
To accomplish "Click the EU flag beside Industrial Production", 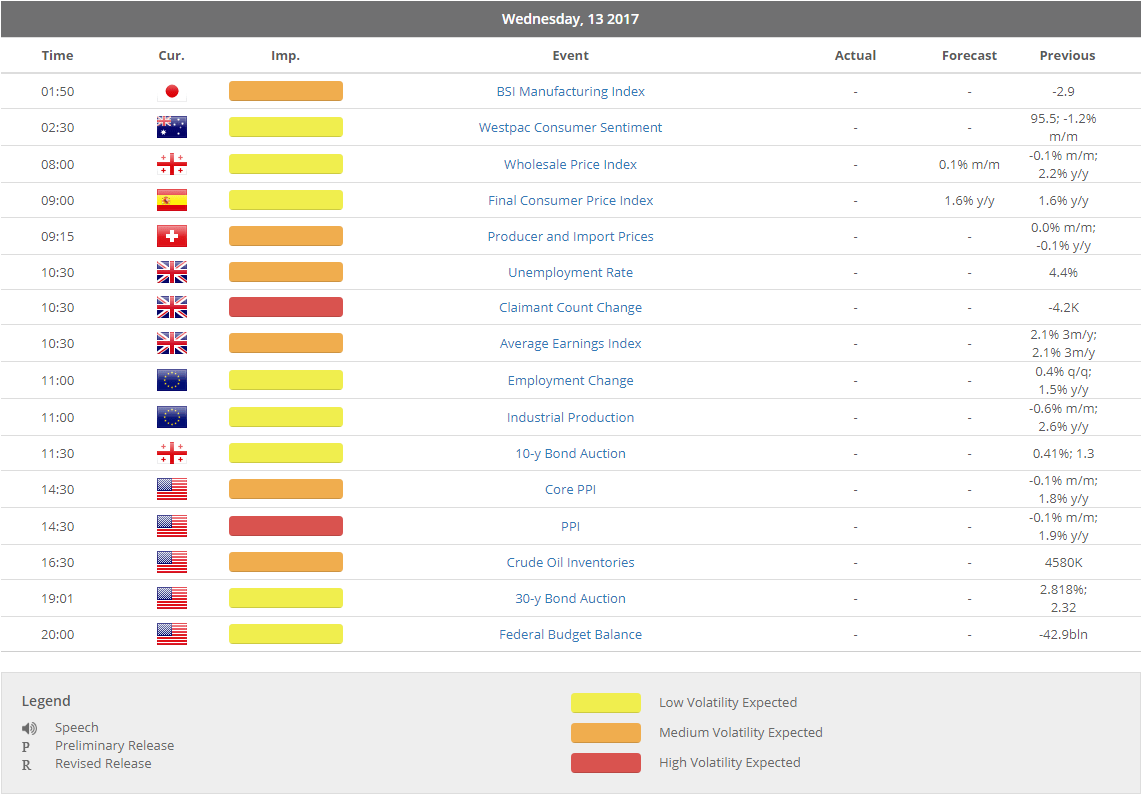I will click(171, 418).
